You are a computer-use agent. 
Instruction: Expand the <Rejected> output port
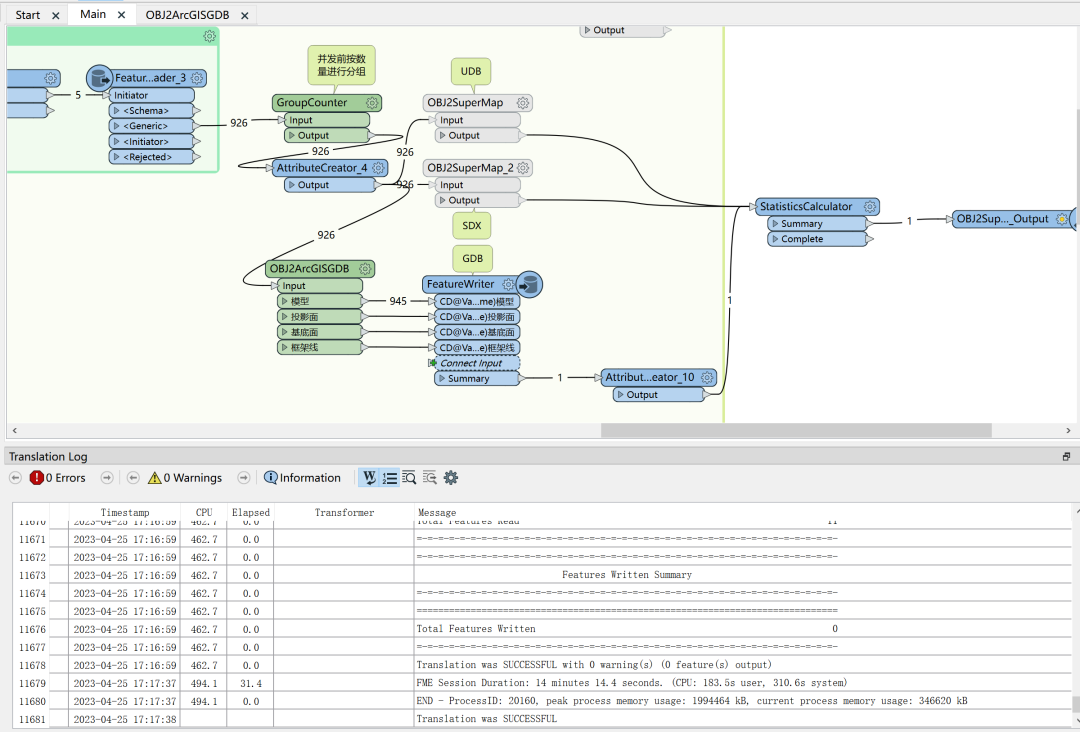click(117, 157)
